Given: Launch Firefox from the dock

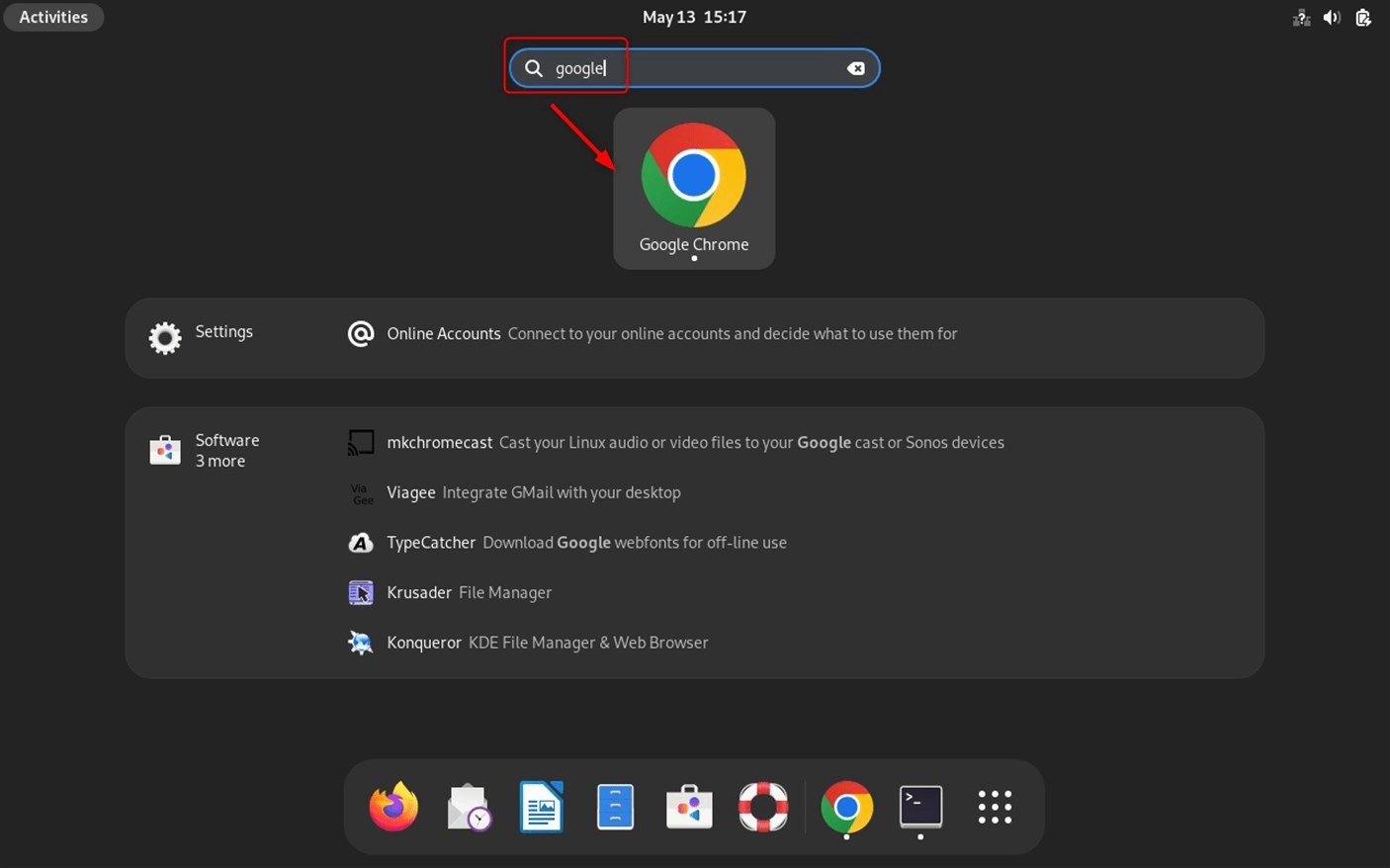Looking at the screenshot, I should [x=393, y=807].
